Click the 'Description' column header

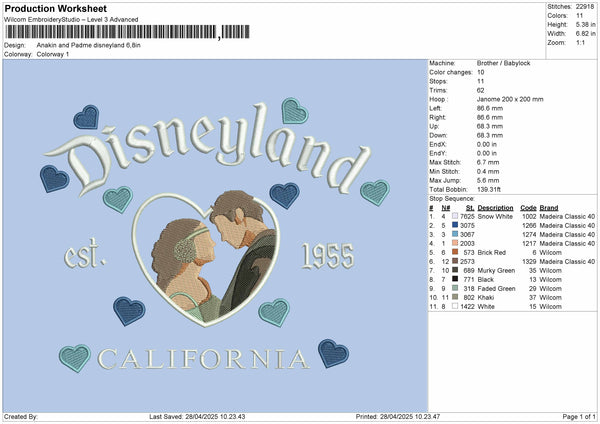coord(495,208)
